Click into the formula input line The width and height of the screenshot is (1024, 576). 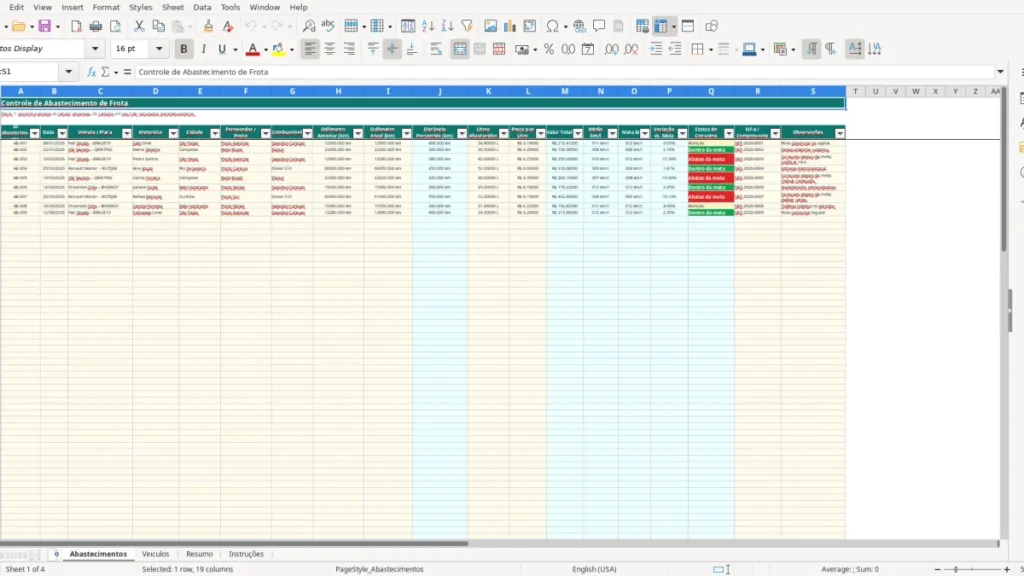coord(564,72)
